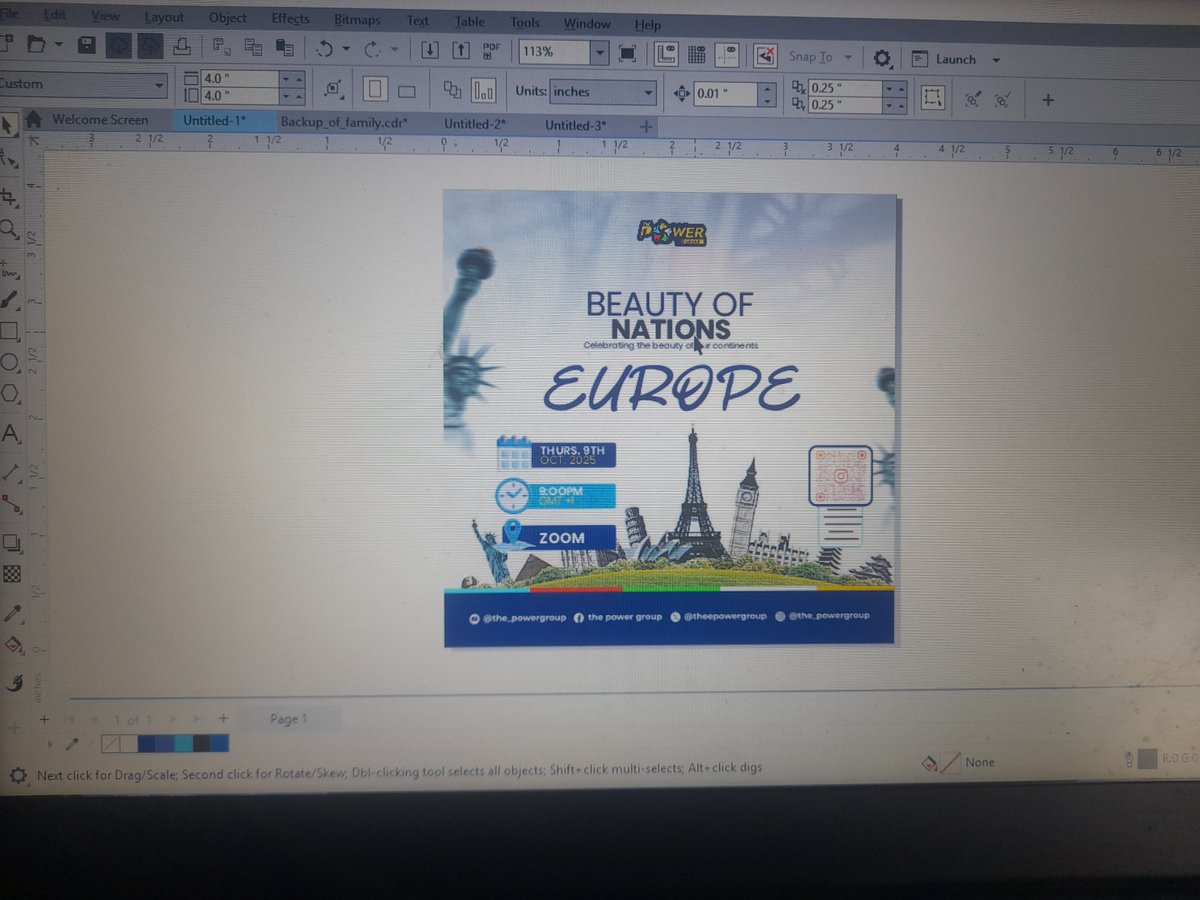Add a new document tab with plus

[646, 126]
